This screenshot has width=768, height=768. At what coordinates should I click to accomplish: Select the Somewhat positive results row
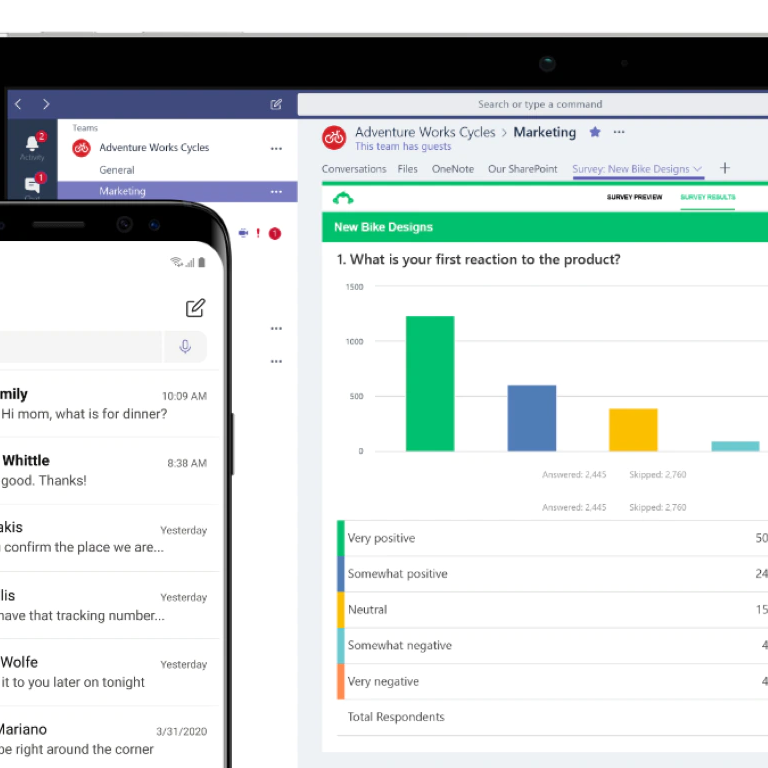coord(552,574)
